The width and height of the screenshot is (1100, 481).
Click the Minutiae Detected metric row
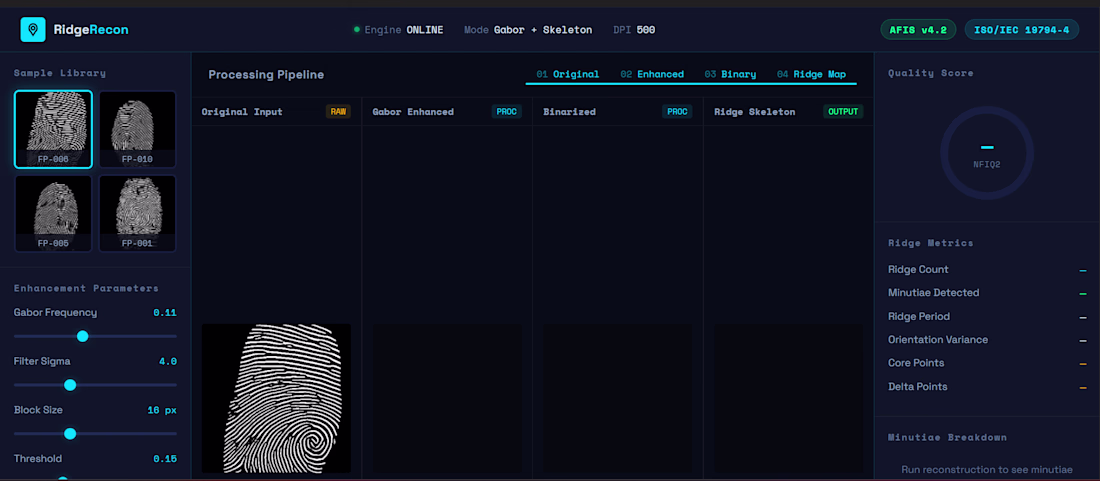(987, 292)
